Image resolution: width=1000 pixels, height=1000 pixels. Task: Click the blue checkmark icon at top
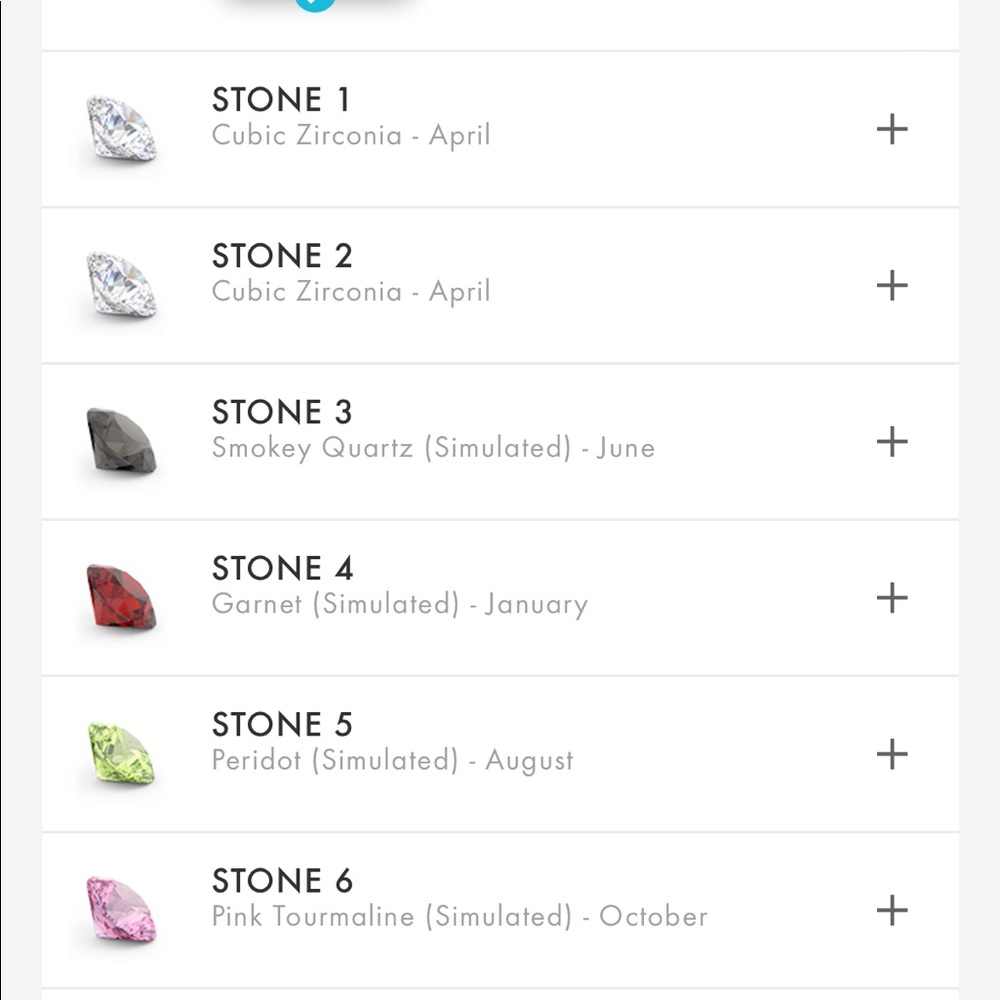[315, 3]
